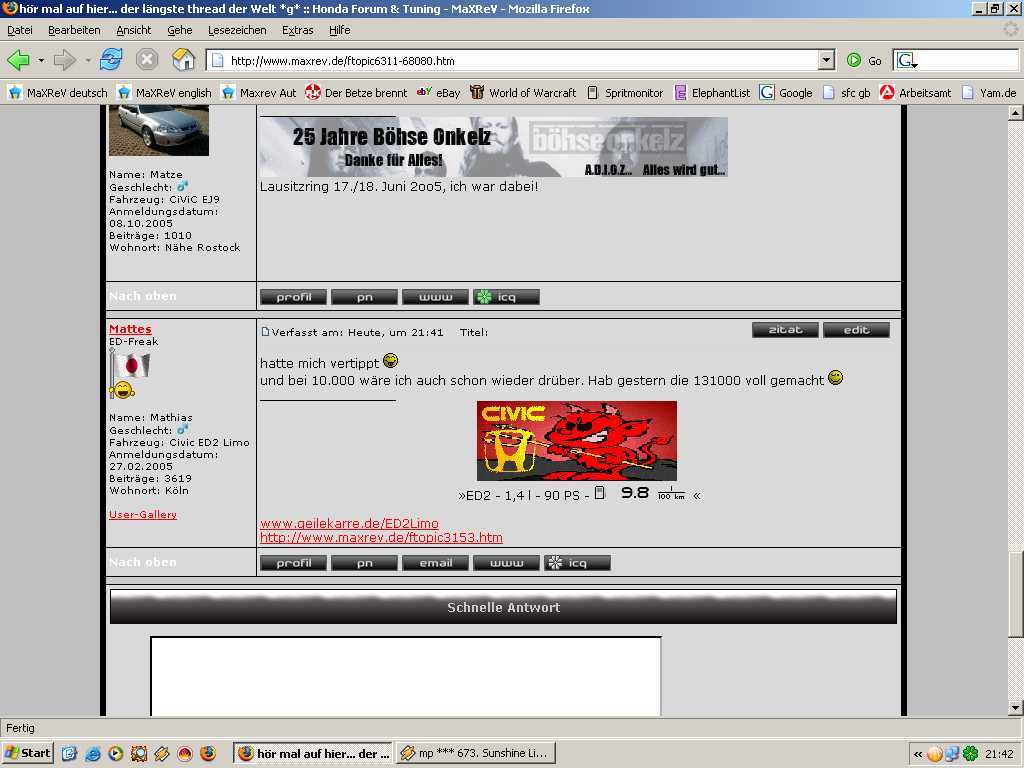Expand the Back button history arrow
The image size is (1024, 768).
pyautogui.click(x=41, y=61)
